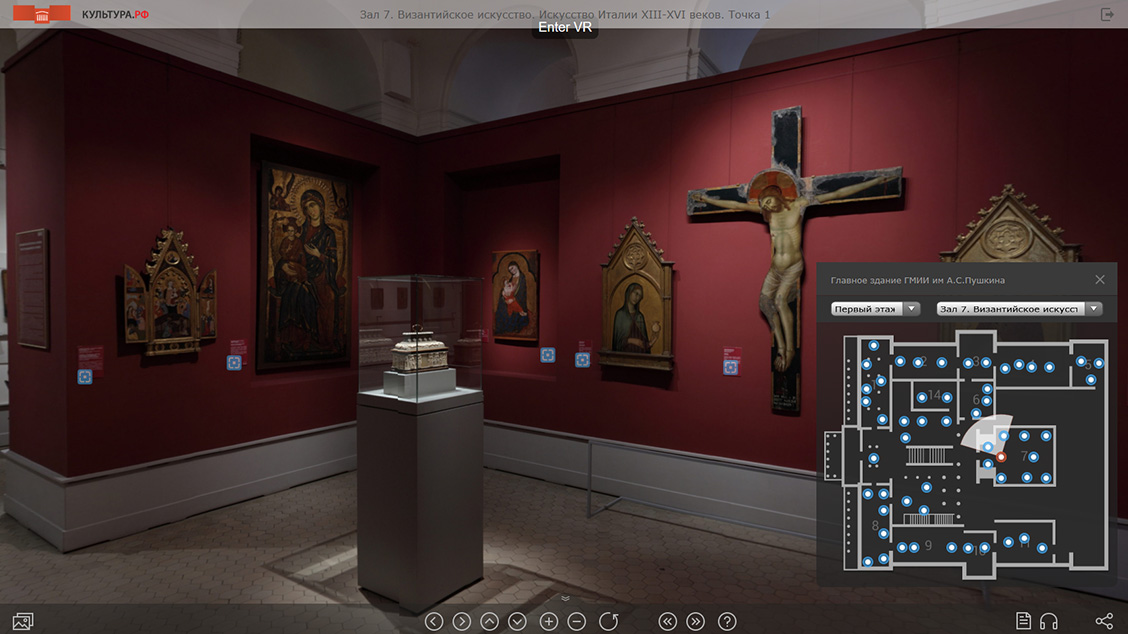Start auto-rotation with the circular arrow icon

pyautogui.click(x=609, y=621)
